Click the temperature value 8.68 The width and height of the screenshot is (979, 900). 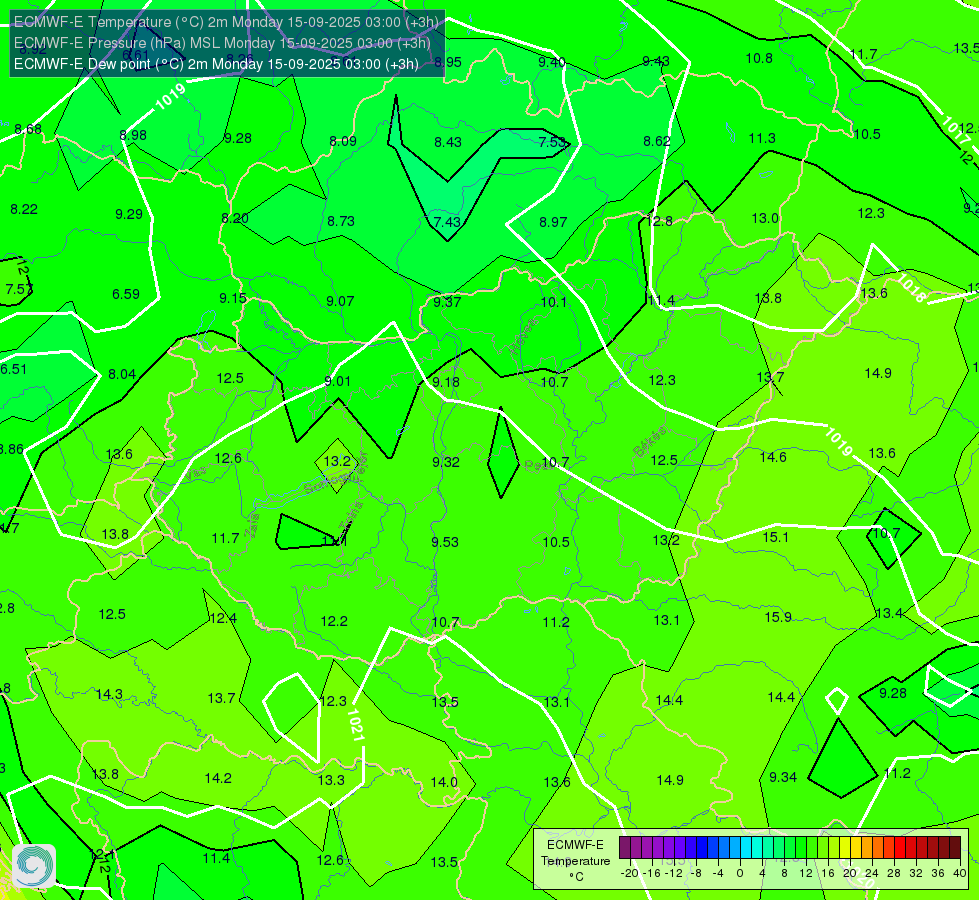(x=28, y=129)
